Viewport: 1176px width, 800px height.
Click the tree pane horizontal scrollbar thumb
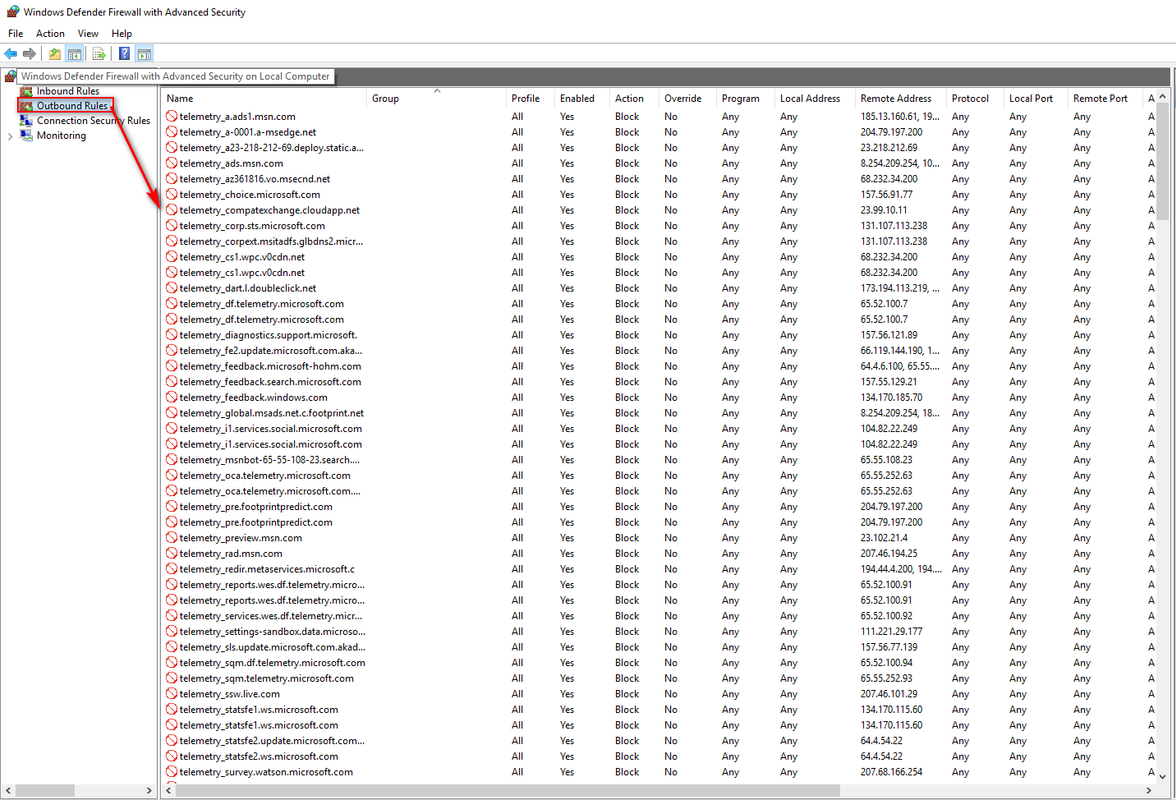tap(45, 790)
